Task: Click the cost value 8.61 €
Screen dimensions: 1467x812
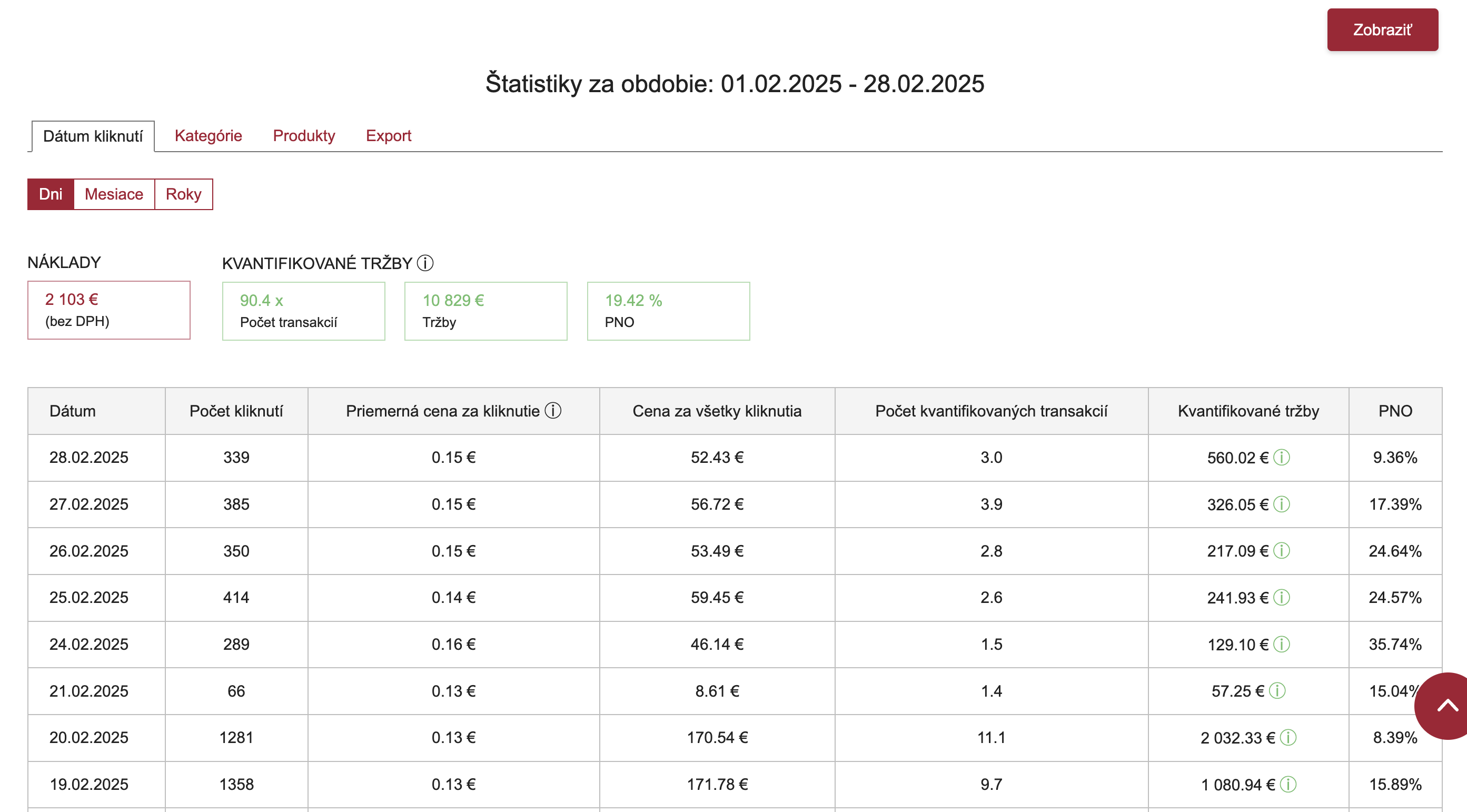Action: (717, 691)
